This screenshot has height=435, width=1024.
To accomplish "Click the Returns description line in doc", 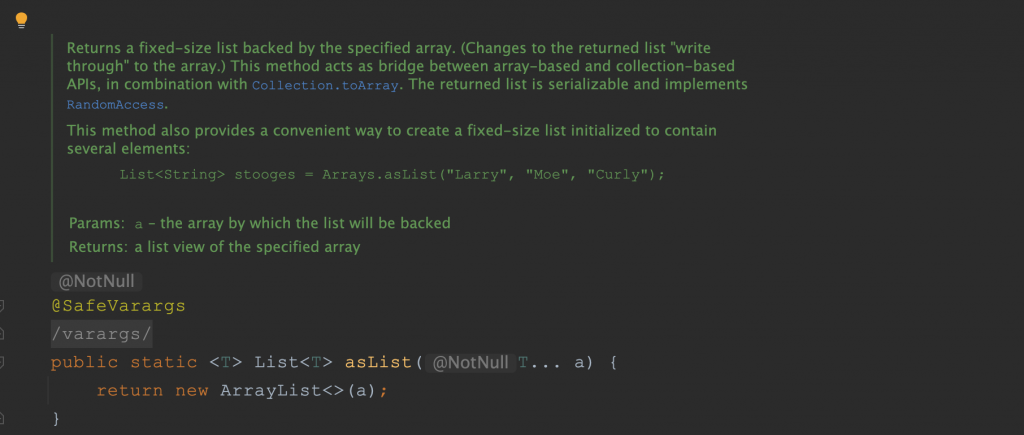I will [214, 246].
